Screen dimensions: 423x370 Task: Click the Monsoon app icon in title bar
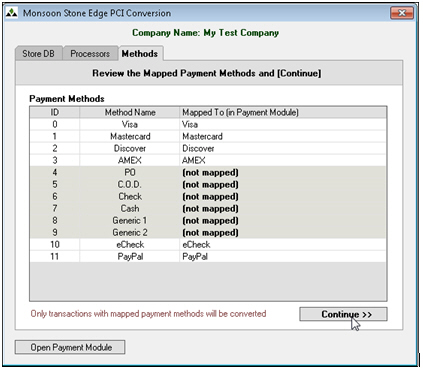12,13
